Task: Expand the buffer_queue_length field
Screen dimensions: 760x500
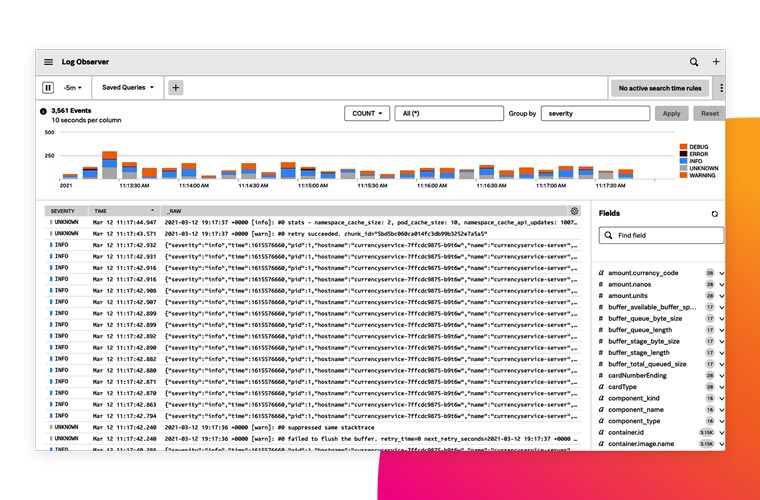Action: 722,330
